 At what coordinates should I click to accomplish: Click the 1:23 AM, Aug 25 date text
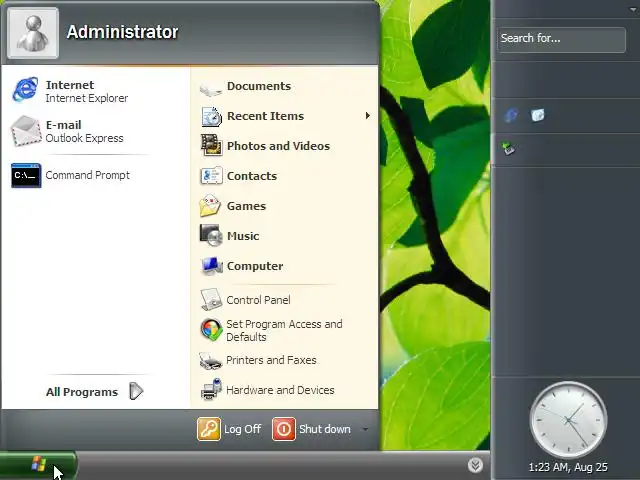click(568, 467)
